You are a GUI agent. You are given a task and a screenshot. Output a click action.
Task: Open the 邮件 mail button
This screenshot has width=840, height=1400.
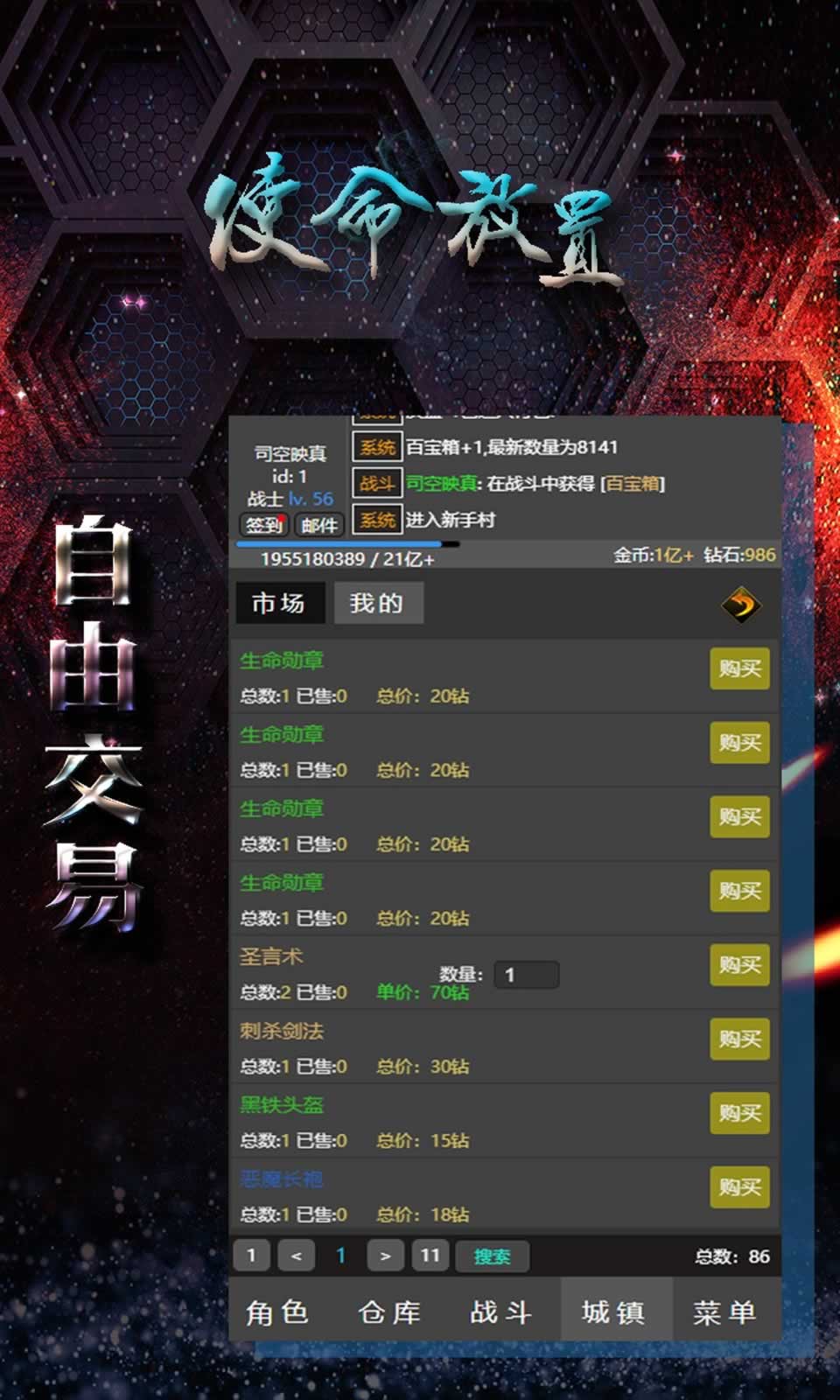click(318, 524)
